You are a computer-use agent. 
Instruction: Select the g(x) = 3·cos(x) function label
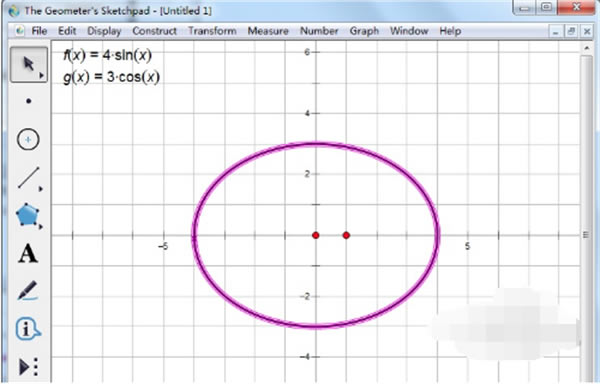pos(111,77)
